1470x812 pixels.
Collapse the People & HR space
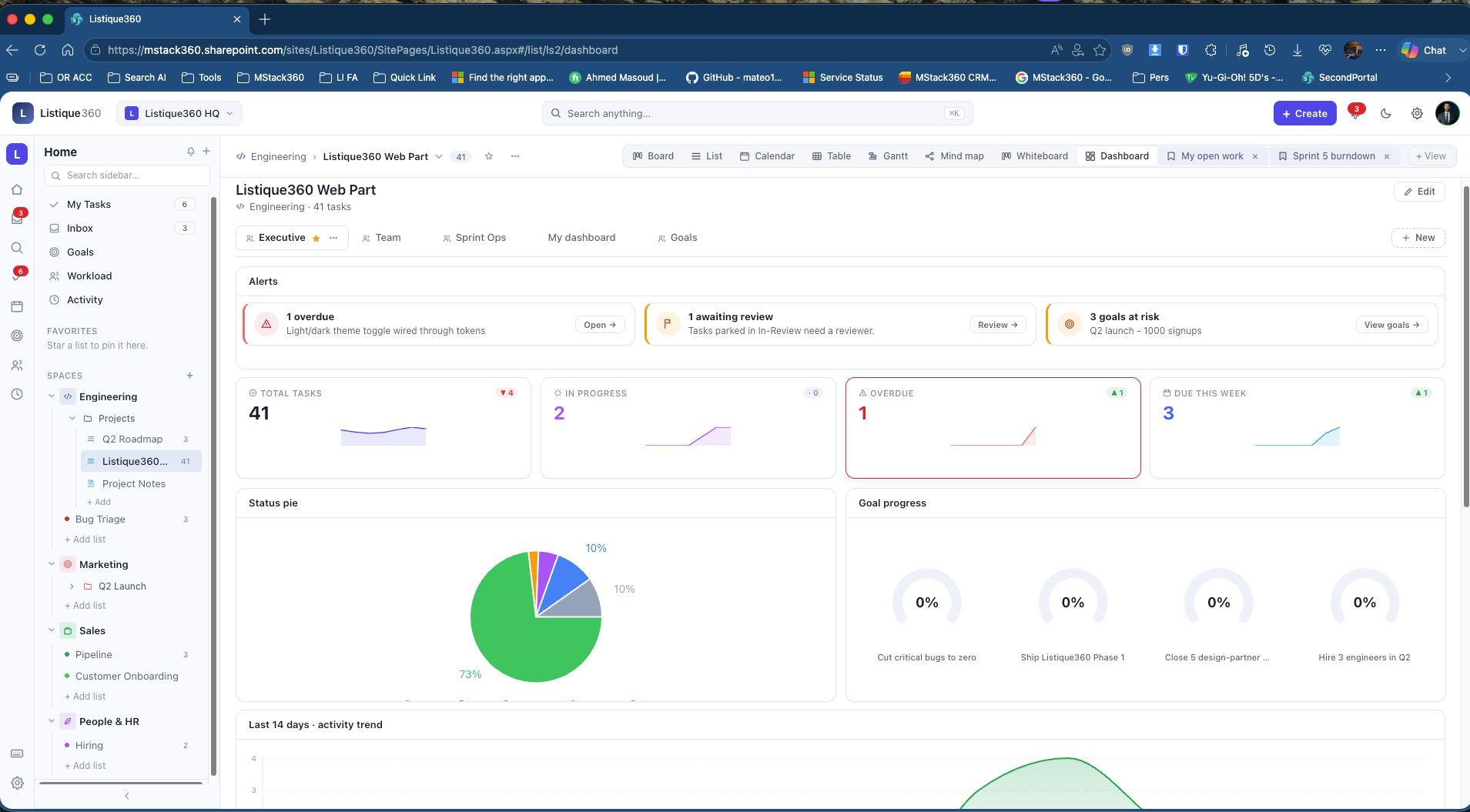pos(52,721)
